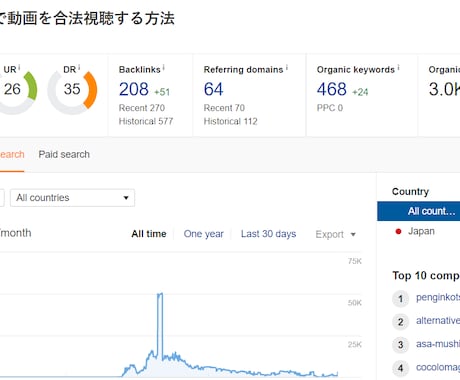Switch to the Paid search tab

tap(64, 154)
